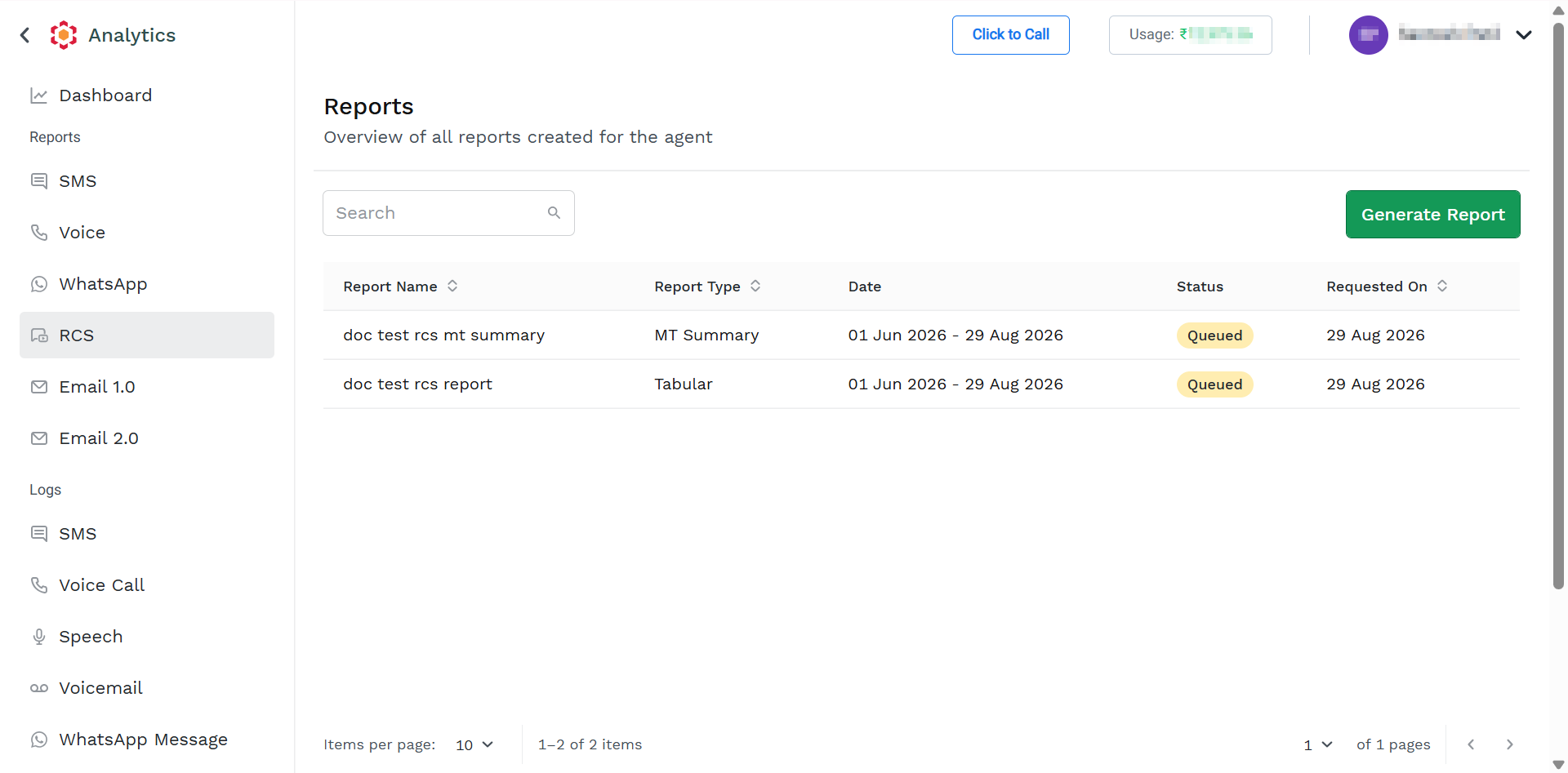Click the Analytics hexagon logo
The image size is (1568, 773).
click(x=64, y=35)
